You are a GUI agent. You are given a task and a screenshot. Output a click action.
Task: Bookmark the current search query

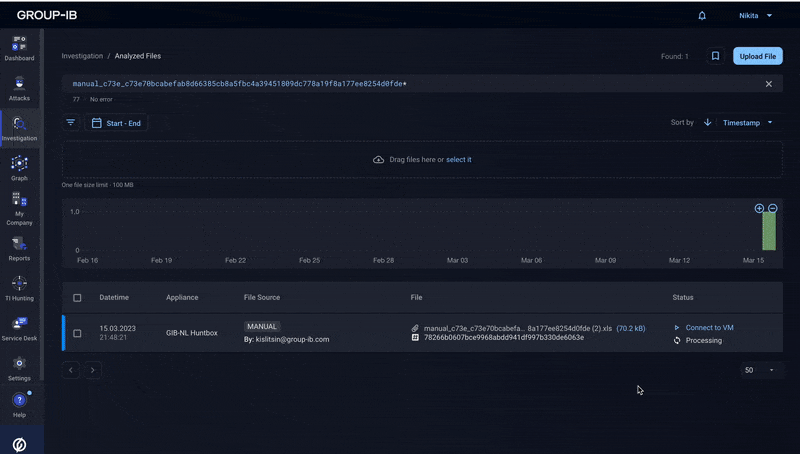715,56
